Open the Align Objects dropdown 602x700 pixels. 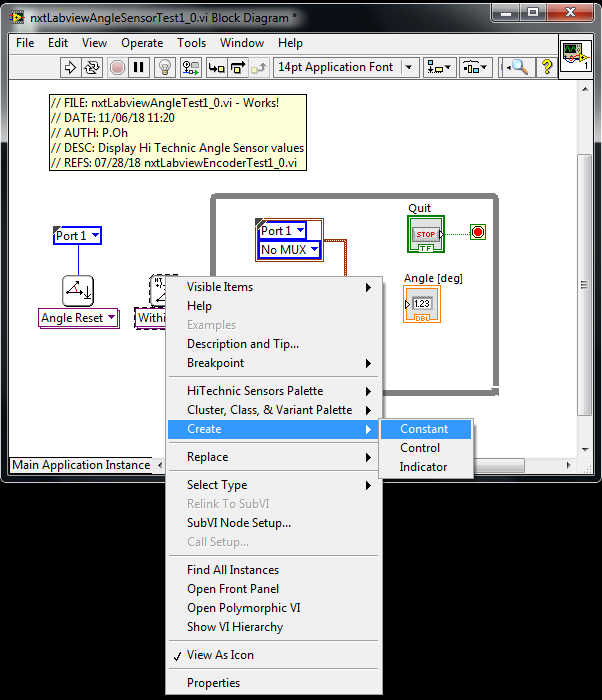tap(439, 67)
